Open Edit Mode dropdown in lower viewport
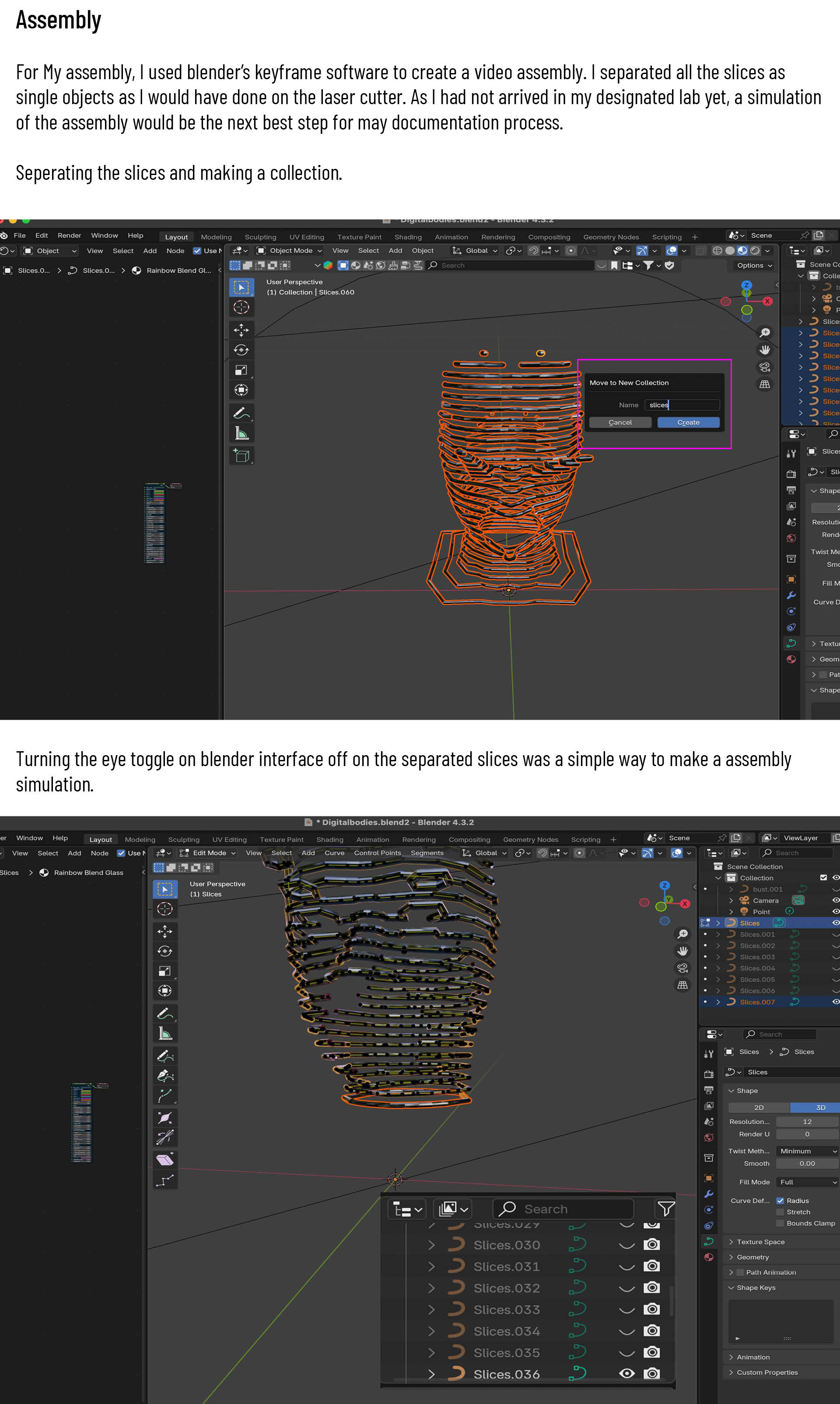 point(208,853)
